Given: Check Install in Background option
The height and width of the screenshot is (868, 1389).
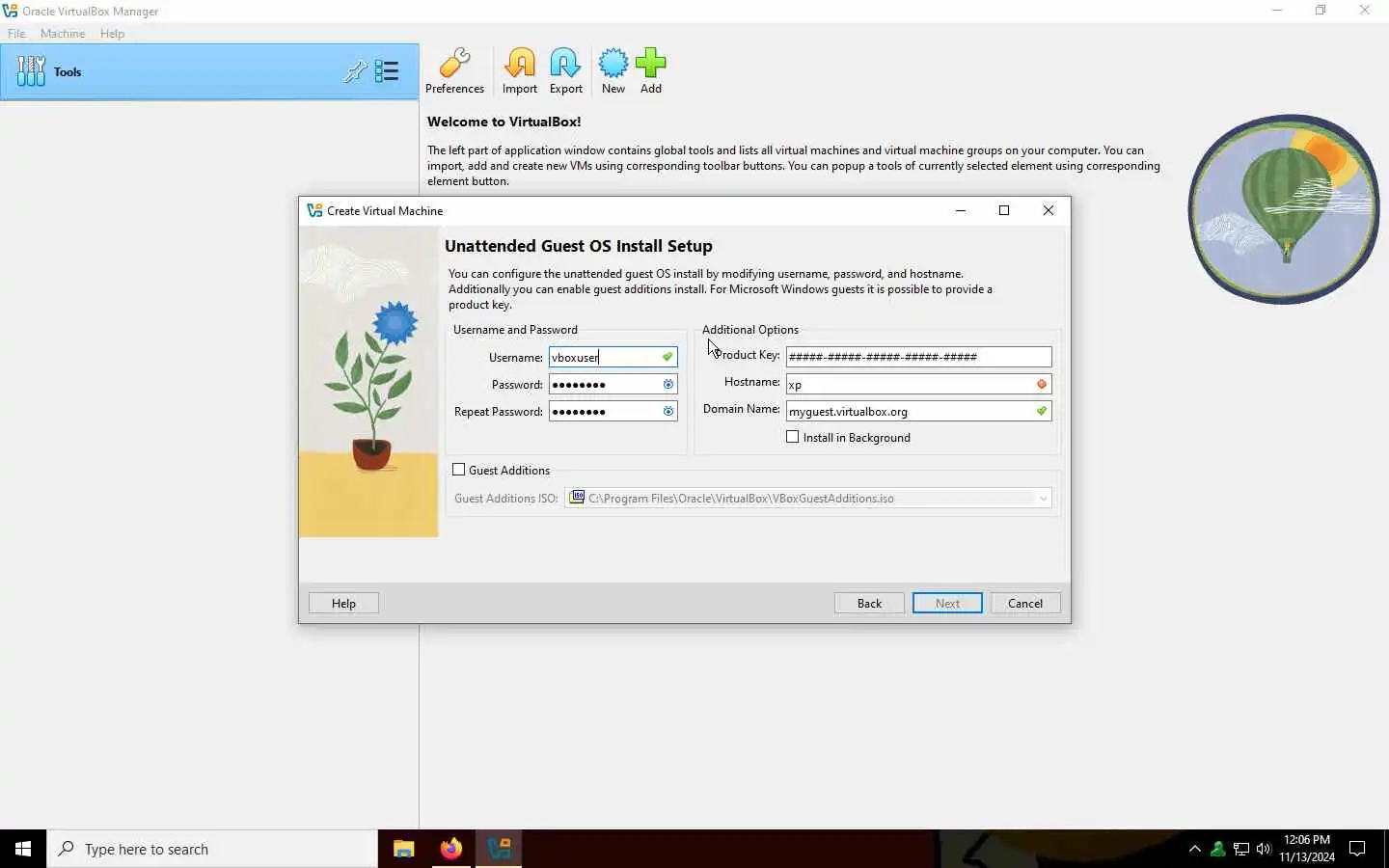Looking at the screenshot, I should tap(793, 437).
